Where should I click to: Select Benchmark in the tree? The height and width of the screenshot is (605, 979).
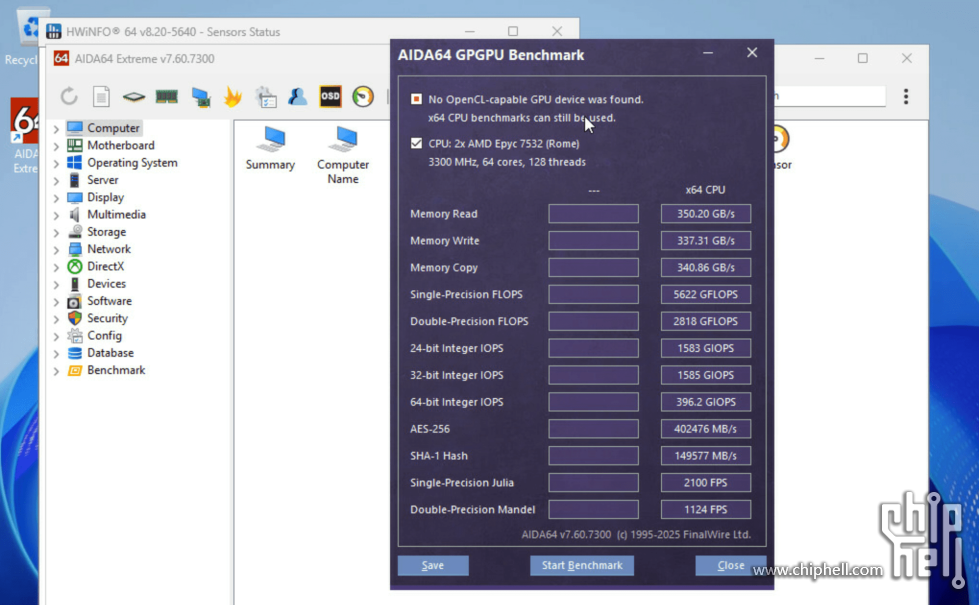point(116,370)
